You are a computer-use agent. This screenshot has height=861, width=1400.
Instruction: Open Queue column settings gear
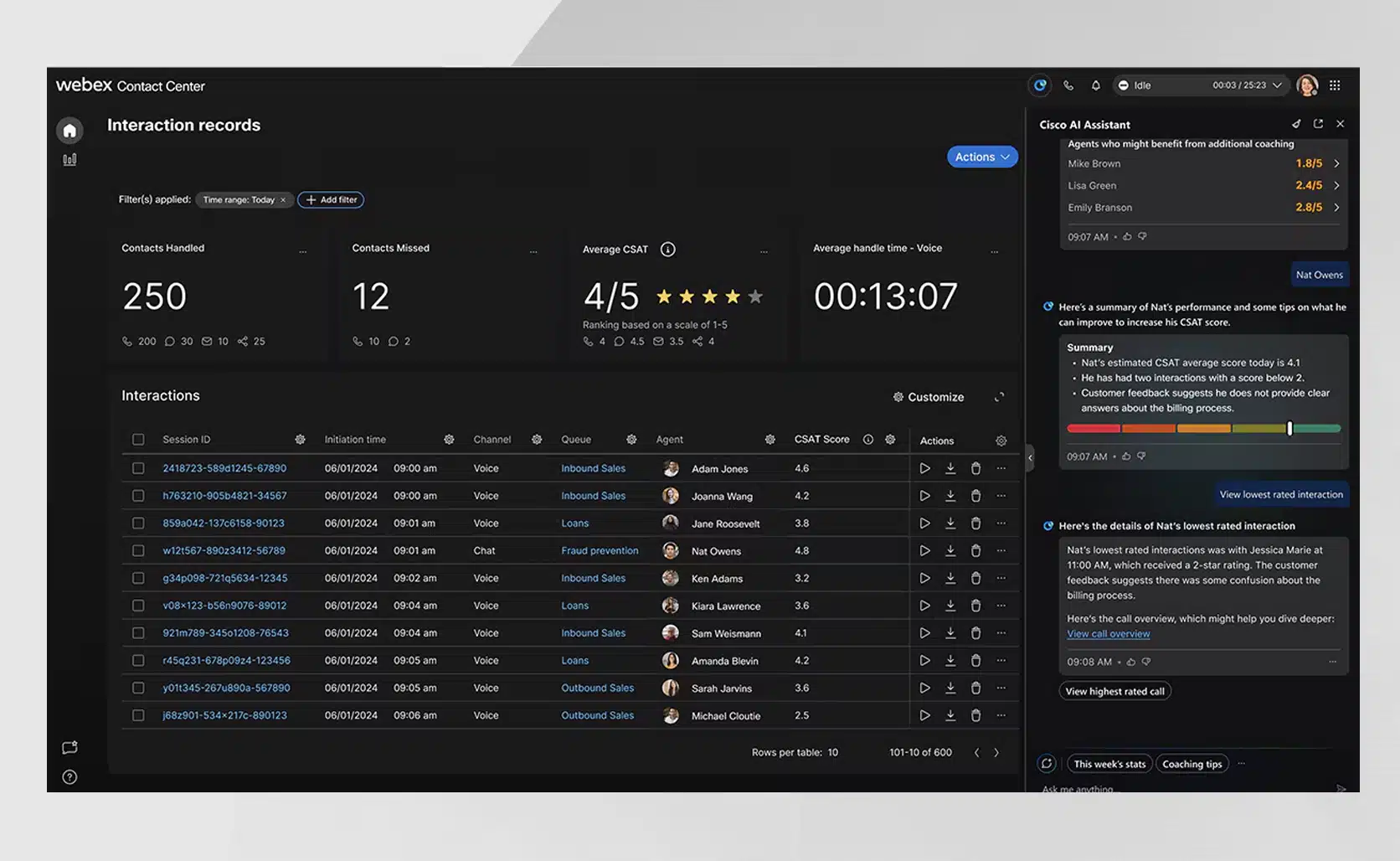631,440
